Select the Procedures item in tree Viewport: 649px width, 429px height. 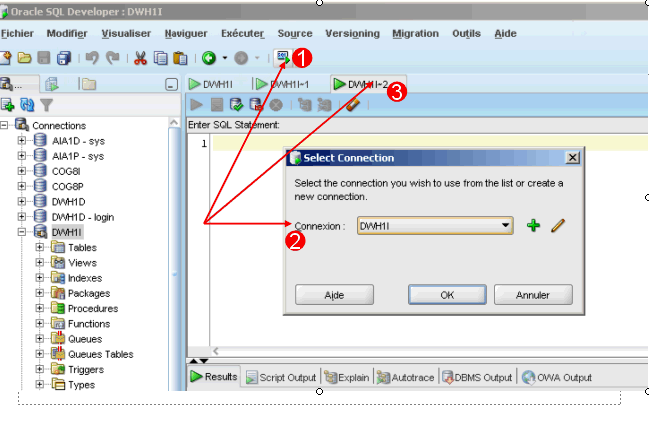point(92,308)
